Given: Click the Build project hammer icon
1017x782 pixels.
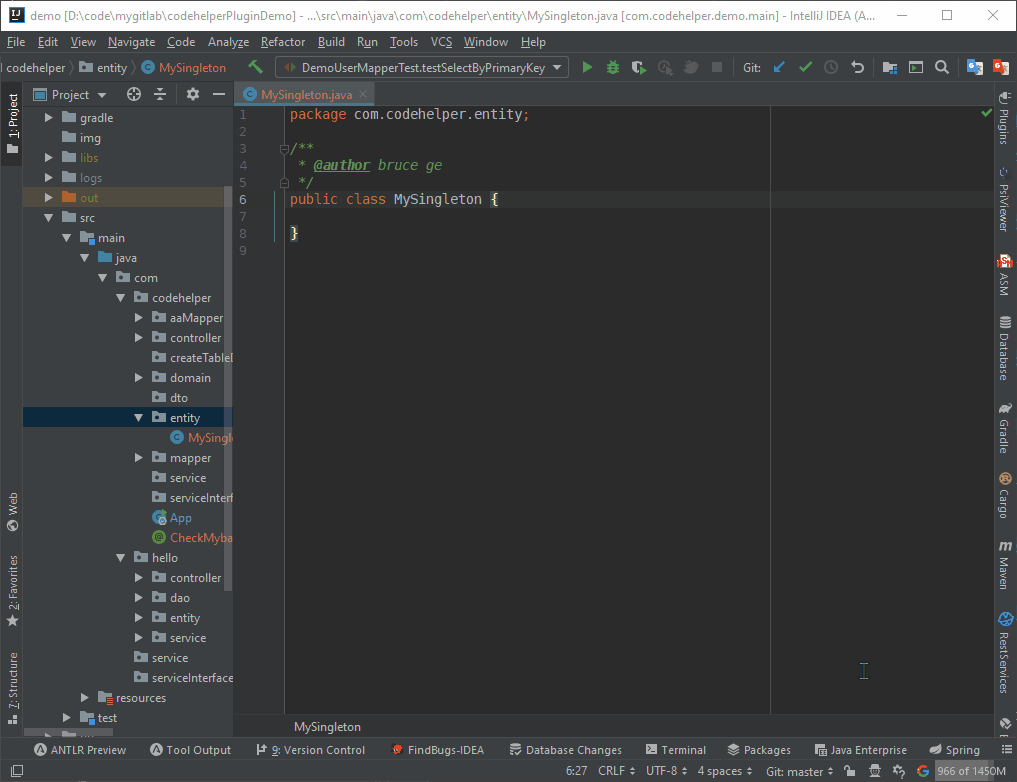Looking at the screenshot, I should click(256, 67).
